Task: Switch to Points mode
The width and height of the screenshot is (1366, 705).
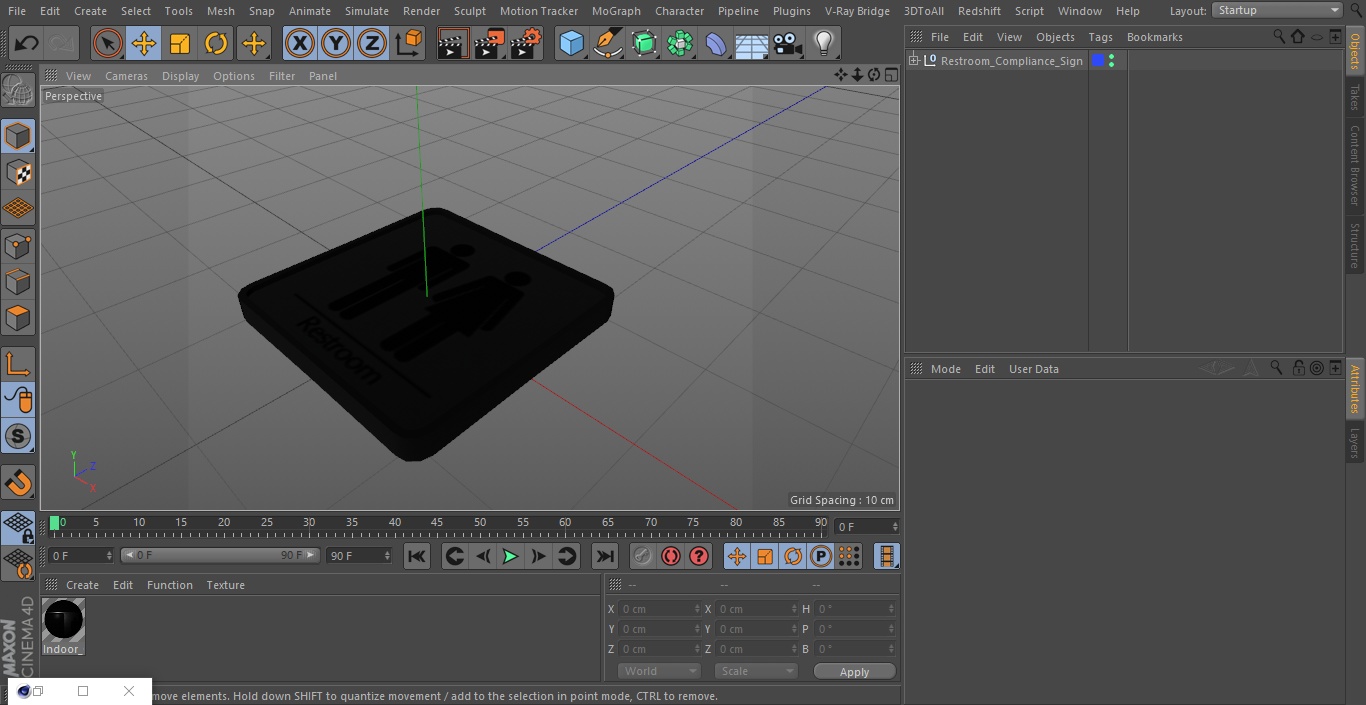Action: coord(18,245)
